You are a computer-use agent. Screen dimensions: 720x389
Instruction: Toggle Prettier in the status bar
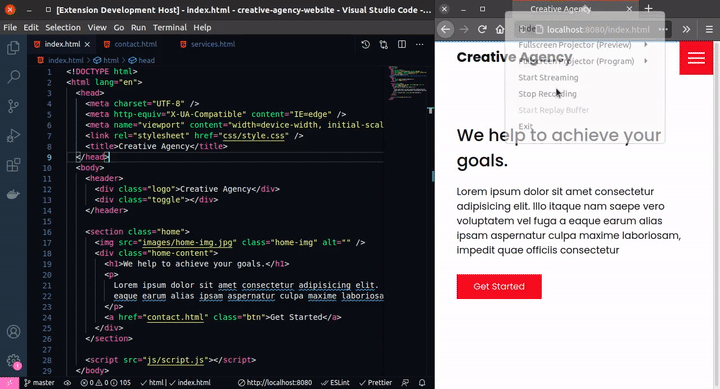[376, 383]
